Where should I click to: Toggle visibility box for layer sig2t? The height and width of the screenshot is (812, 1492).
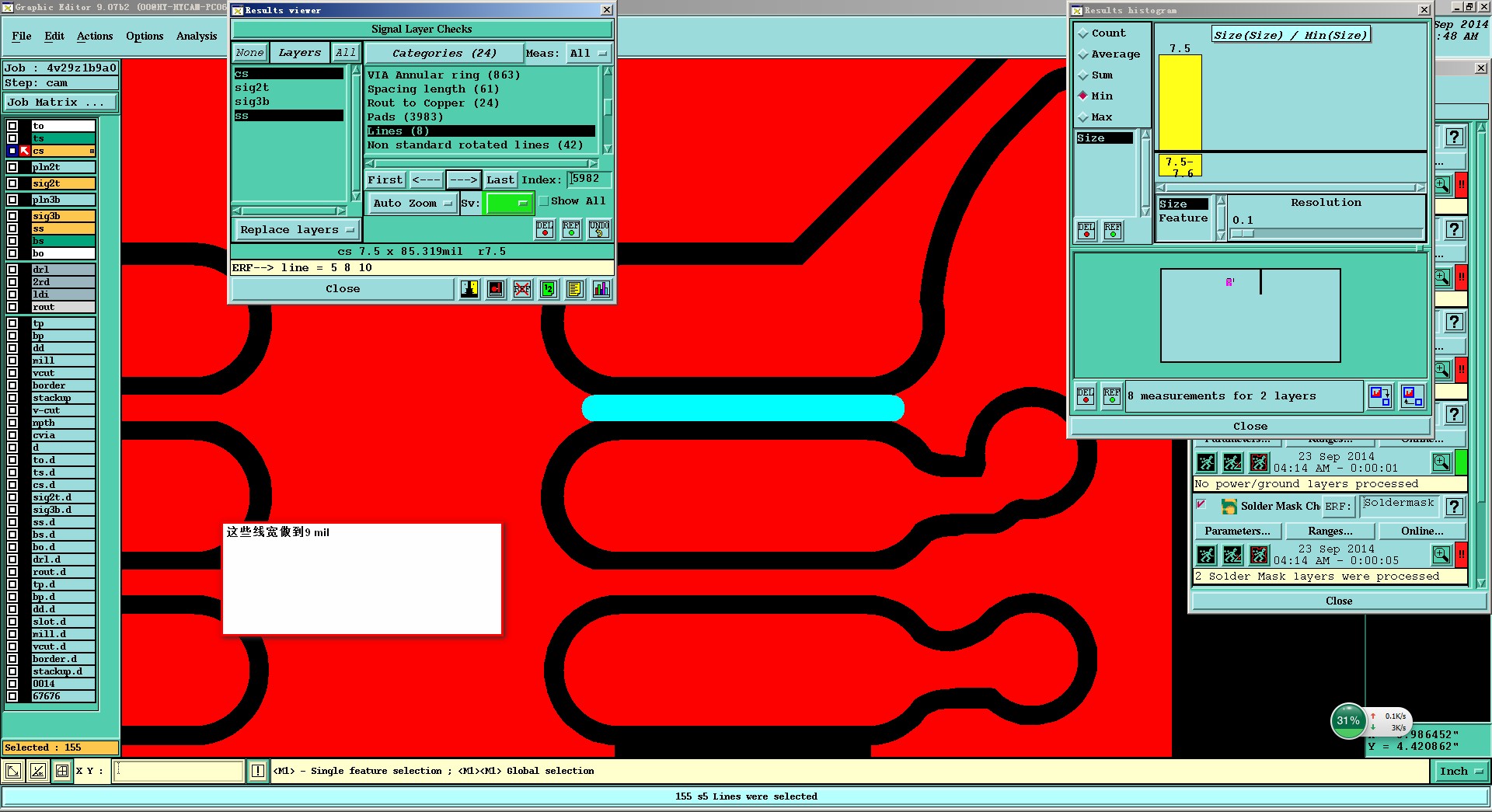click(12, 184)
